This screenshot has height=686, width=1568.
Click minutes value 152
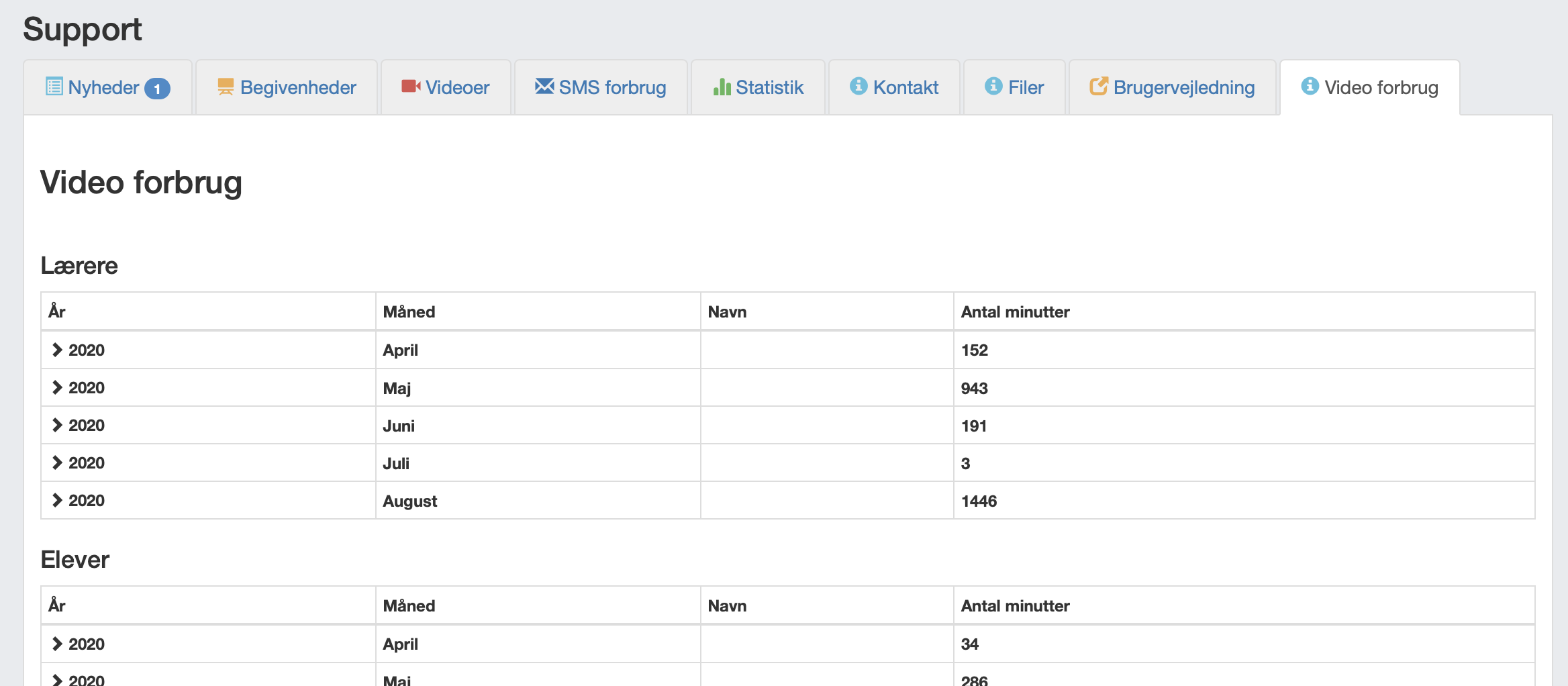pyautogui.click(x=974, y=350)
